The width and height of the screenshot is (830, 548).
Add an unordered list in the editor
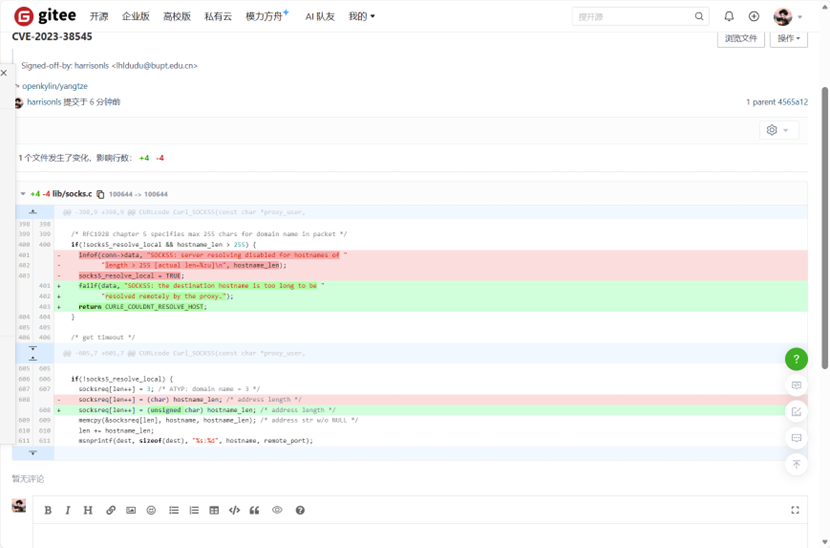174,510
